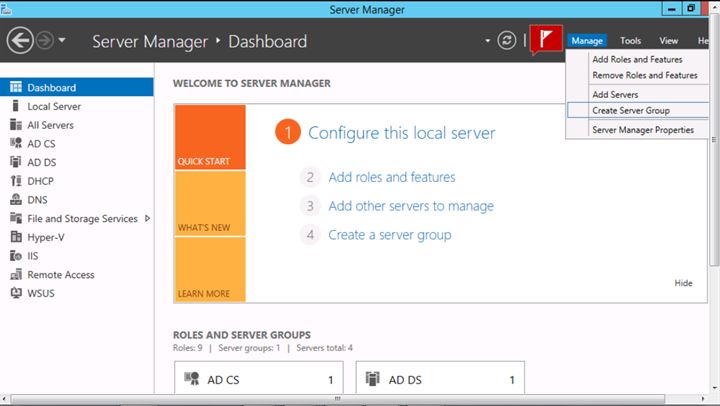Screen dimensions: 720x406
Task: Open the Hyper-V sidebar icon
Action: click(16, 237)
